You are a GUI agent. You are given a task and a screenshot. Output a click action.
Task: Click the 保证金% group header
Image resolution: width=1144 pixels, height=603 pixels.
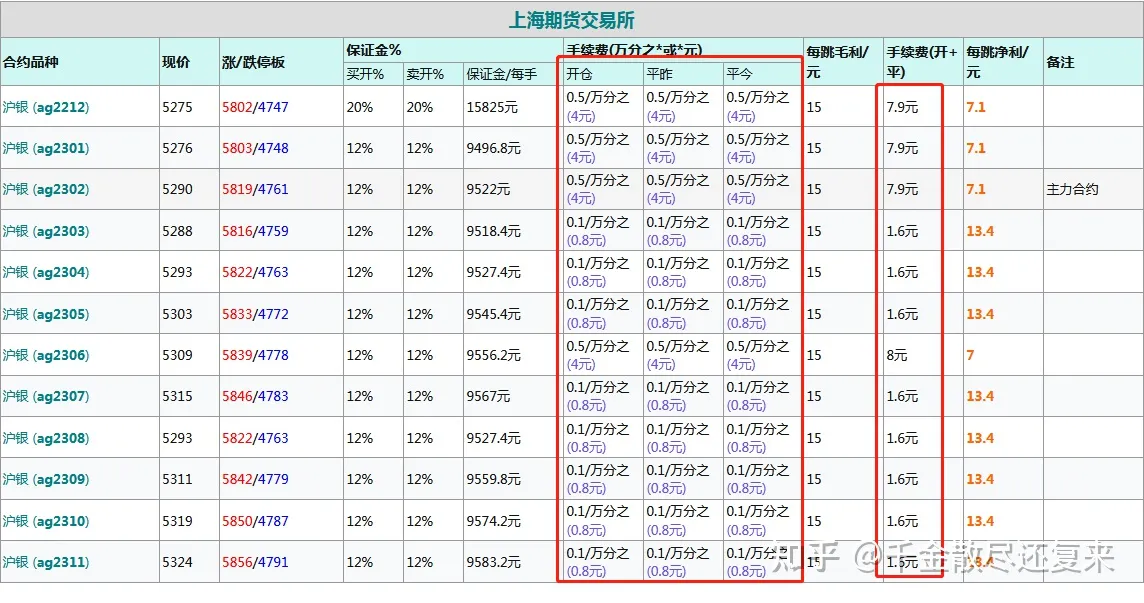tap(374, 50)
